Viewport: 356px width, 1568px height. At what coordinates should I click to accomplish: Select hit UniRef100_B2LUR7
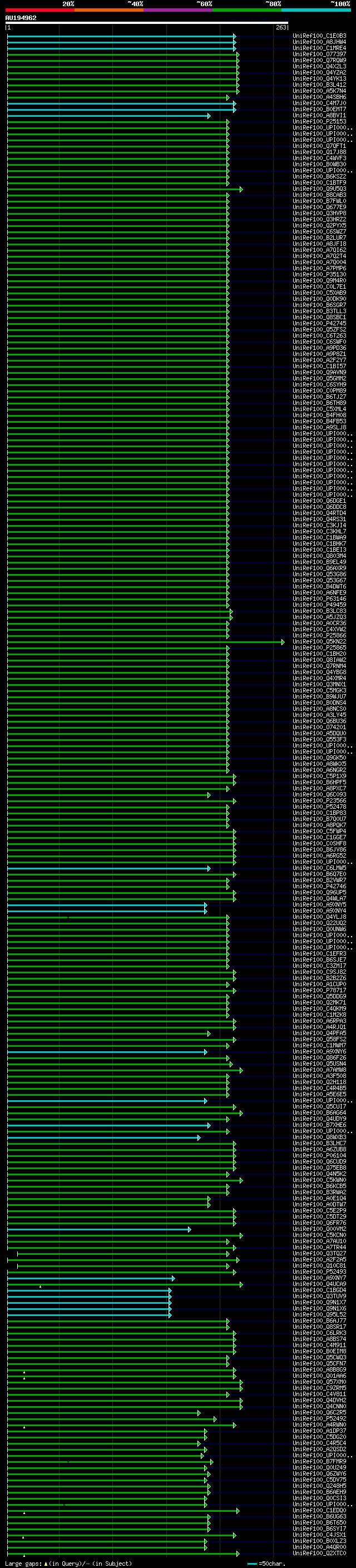[319, 238]
